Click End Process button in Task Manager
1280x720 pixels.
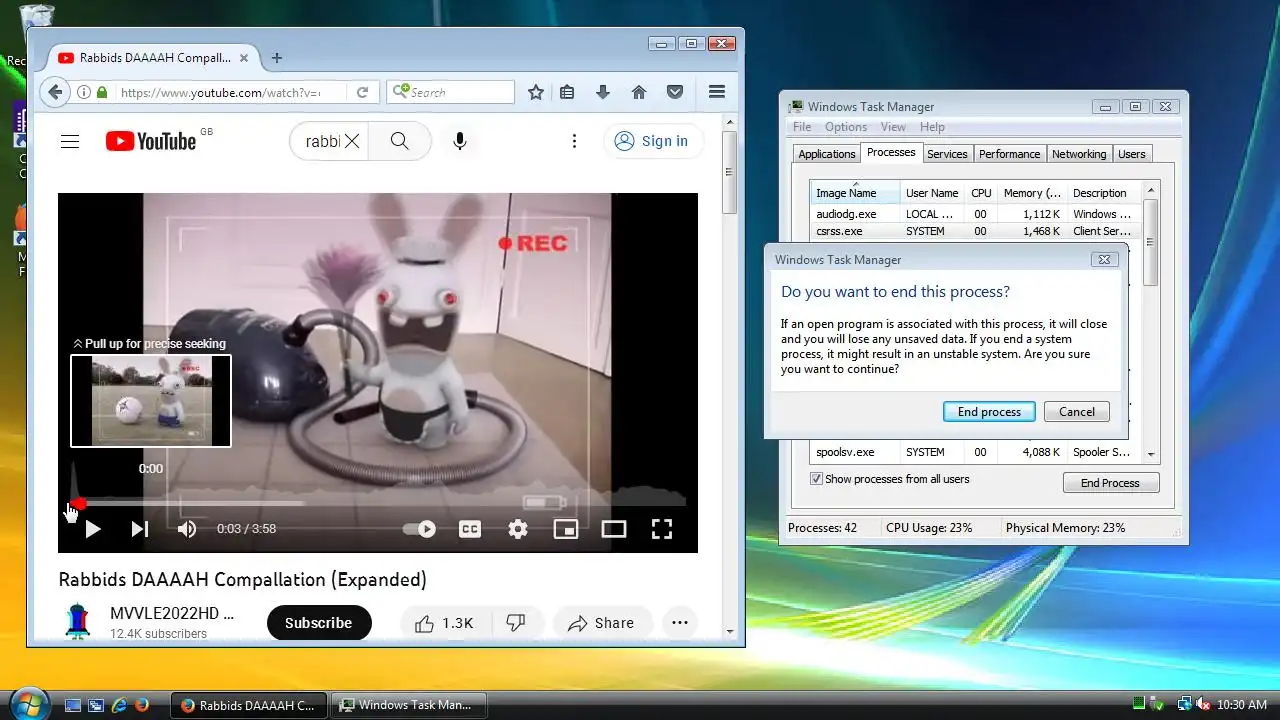pos(1110,483)
